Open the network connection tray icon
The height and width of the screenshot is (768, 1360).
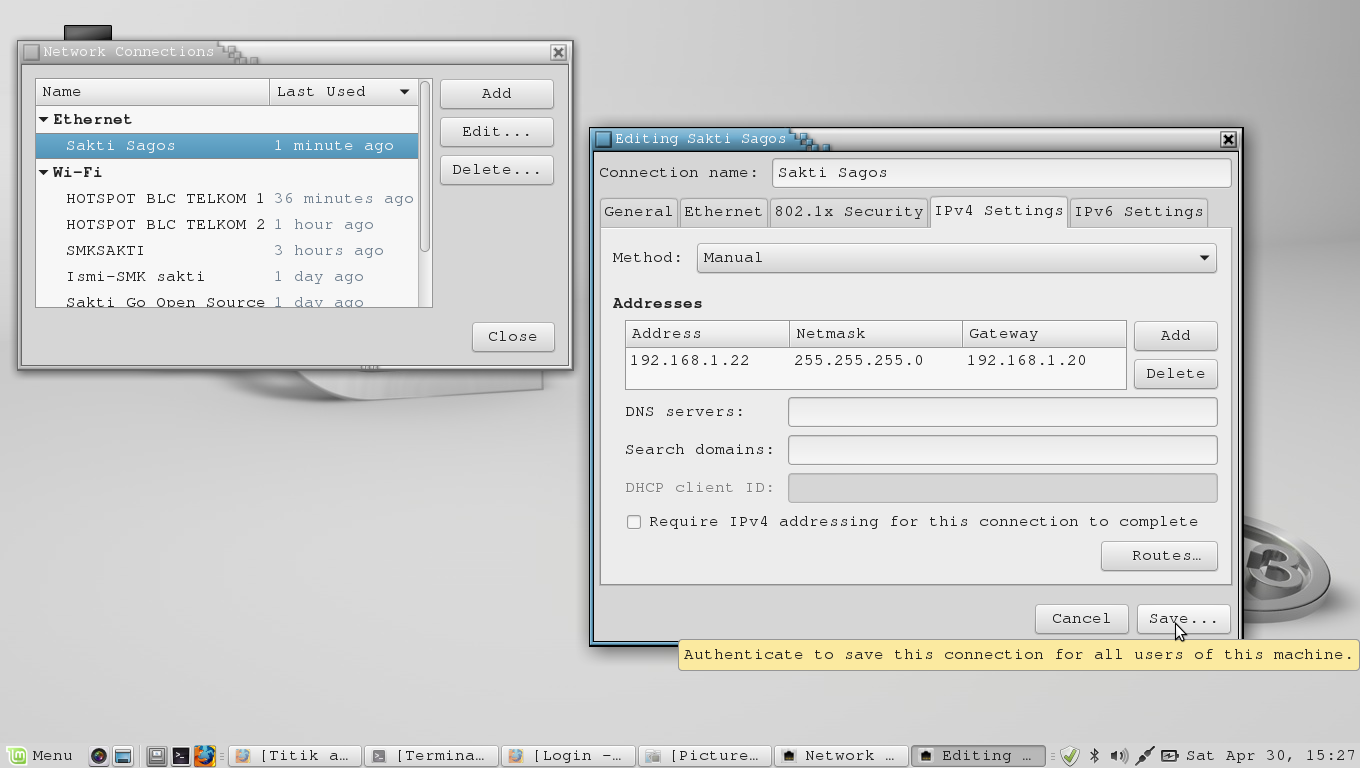pyautogui.click(x=1144, y=755)
